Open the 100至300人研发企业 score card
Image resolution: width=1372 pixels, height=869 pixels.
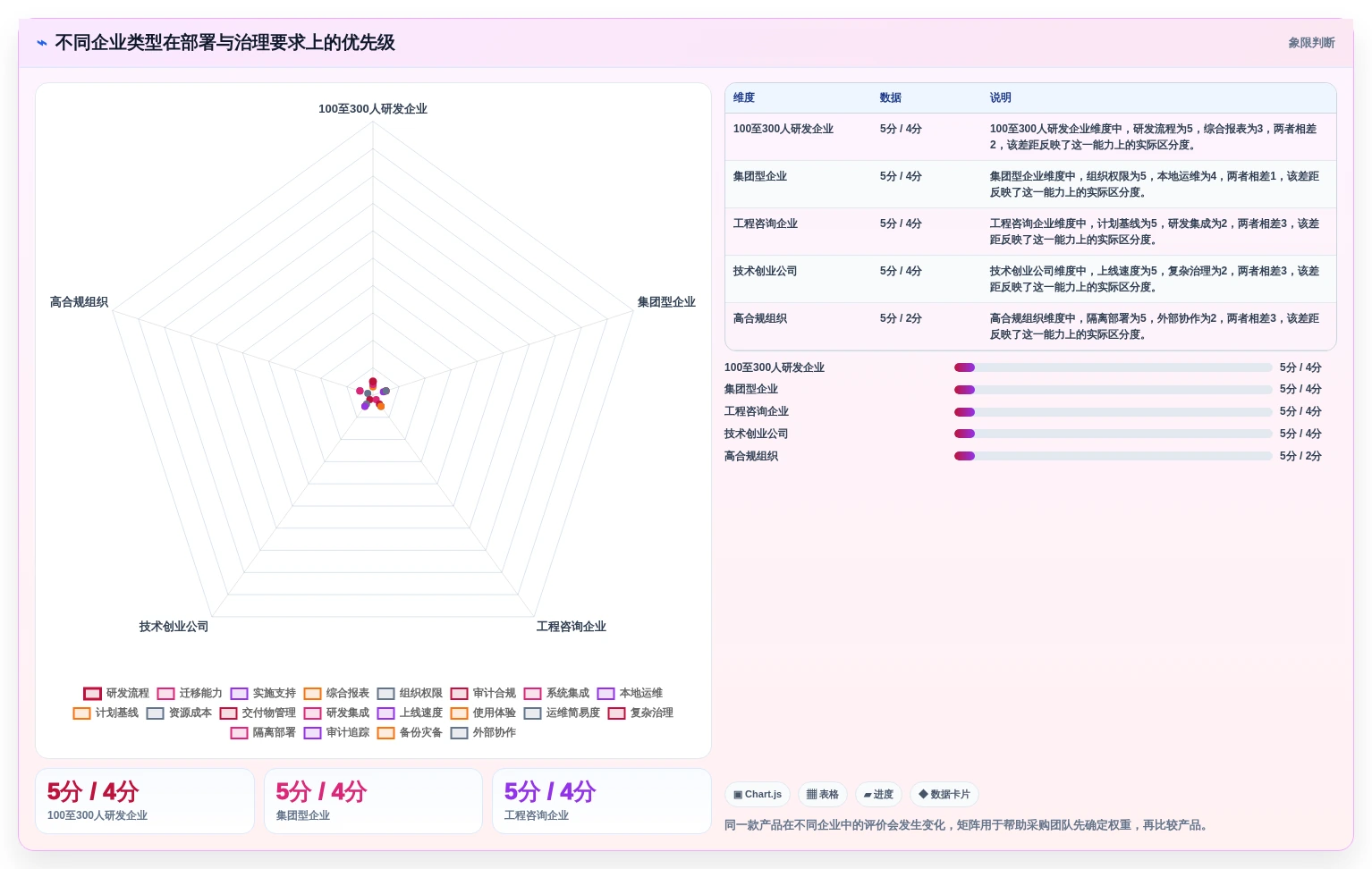145,801
